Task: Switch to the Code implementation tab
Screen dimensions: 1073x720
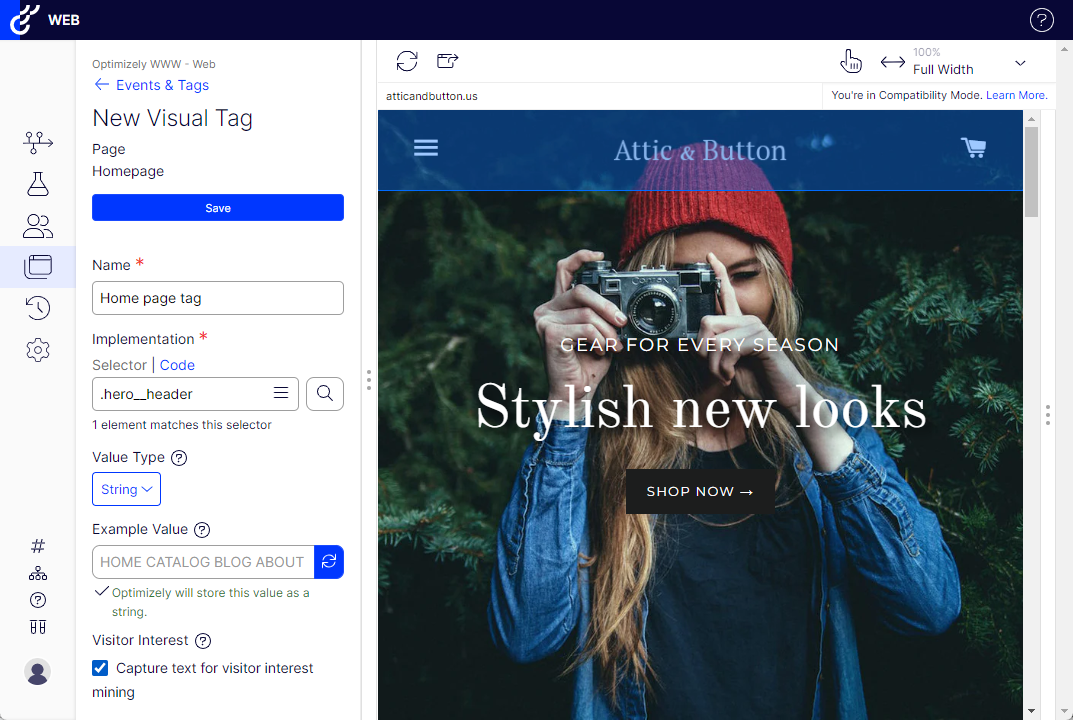Action: (177, 365)
